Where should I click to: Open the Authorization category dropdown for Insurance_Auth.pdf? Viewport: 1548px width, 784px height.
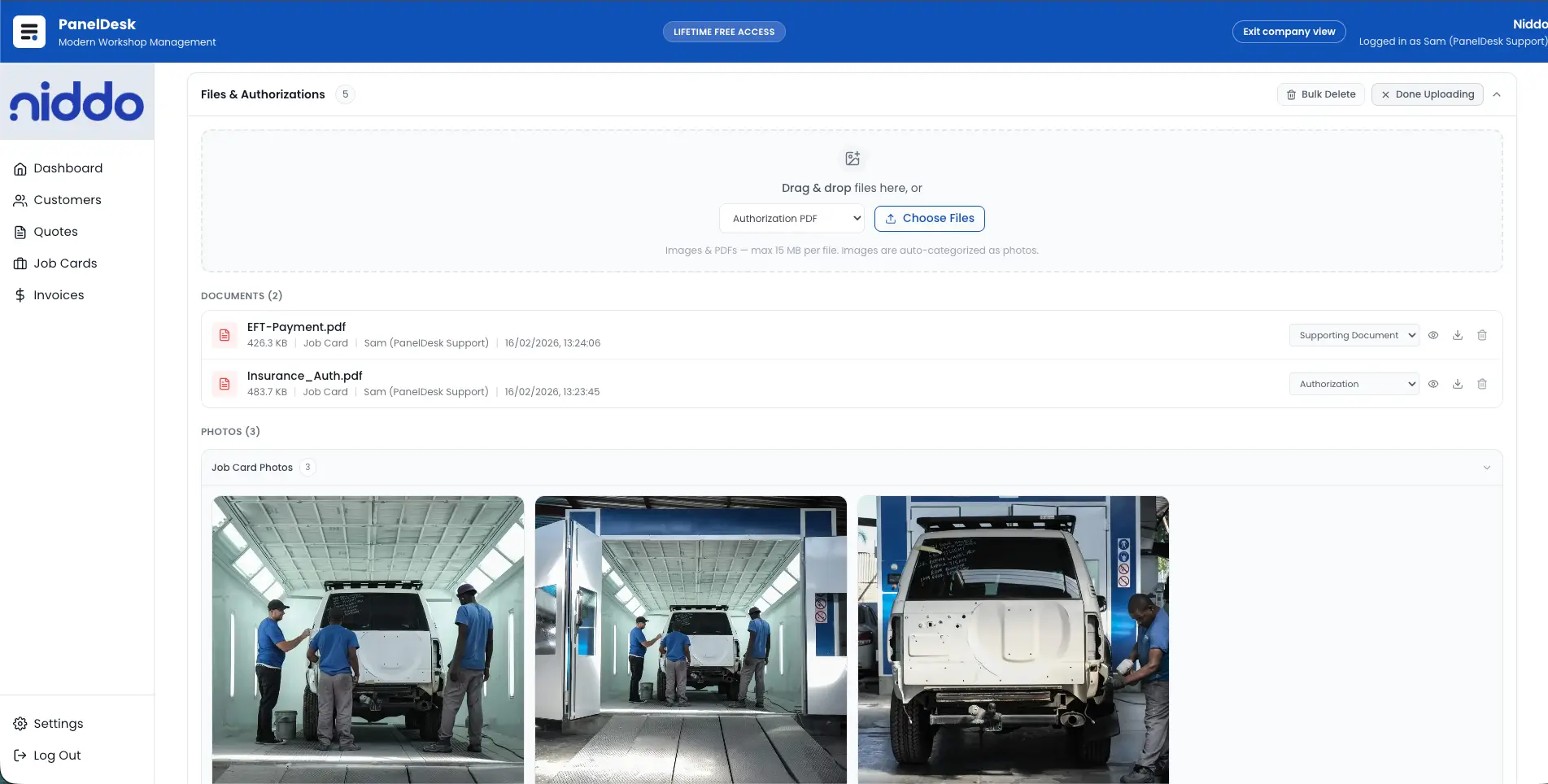click(x=1354, y=384)
